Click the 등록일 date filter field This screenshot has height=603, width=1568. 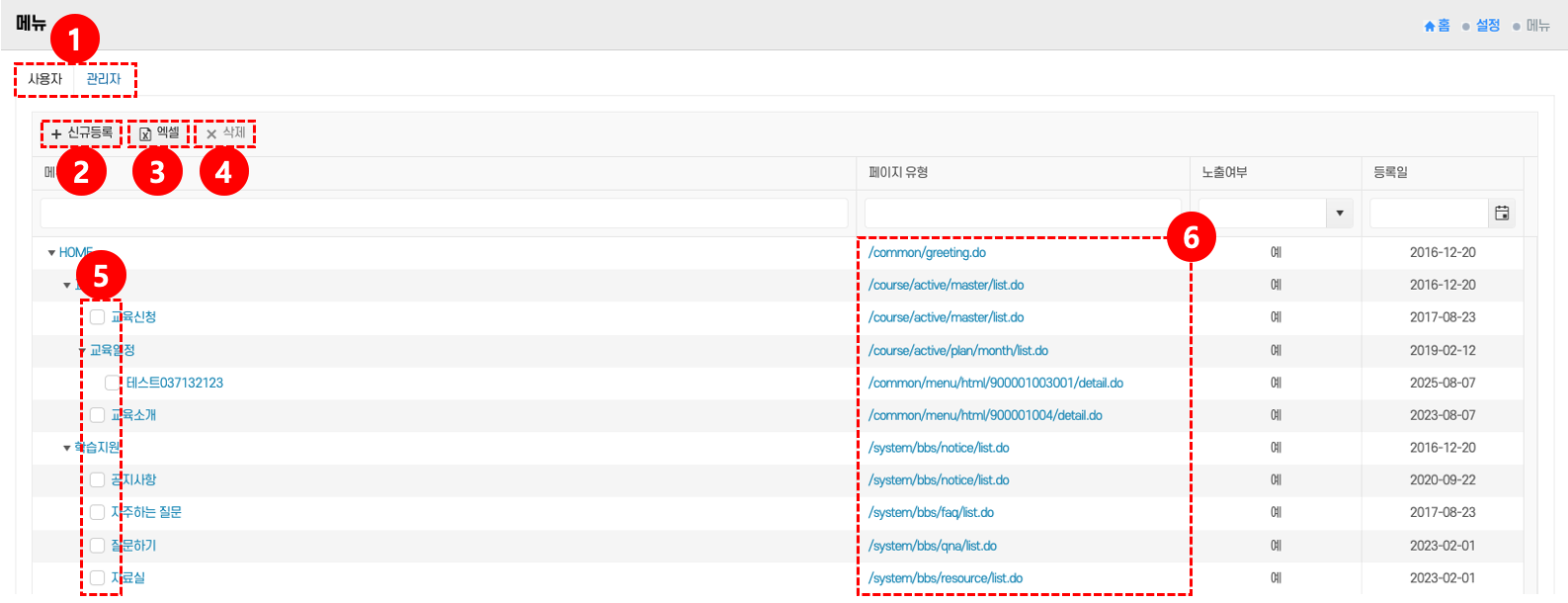click(x=1429, y=214)
